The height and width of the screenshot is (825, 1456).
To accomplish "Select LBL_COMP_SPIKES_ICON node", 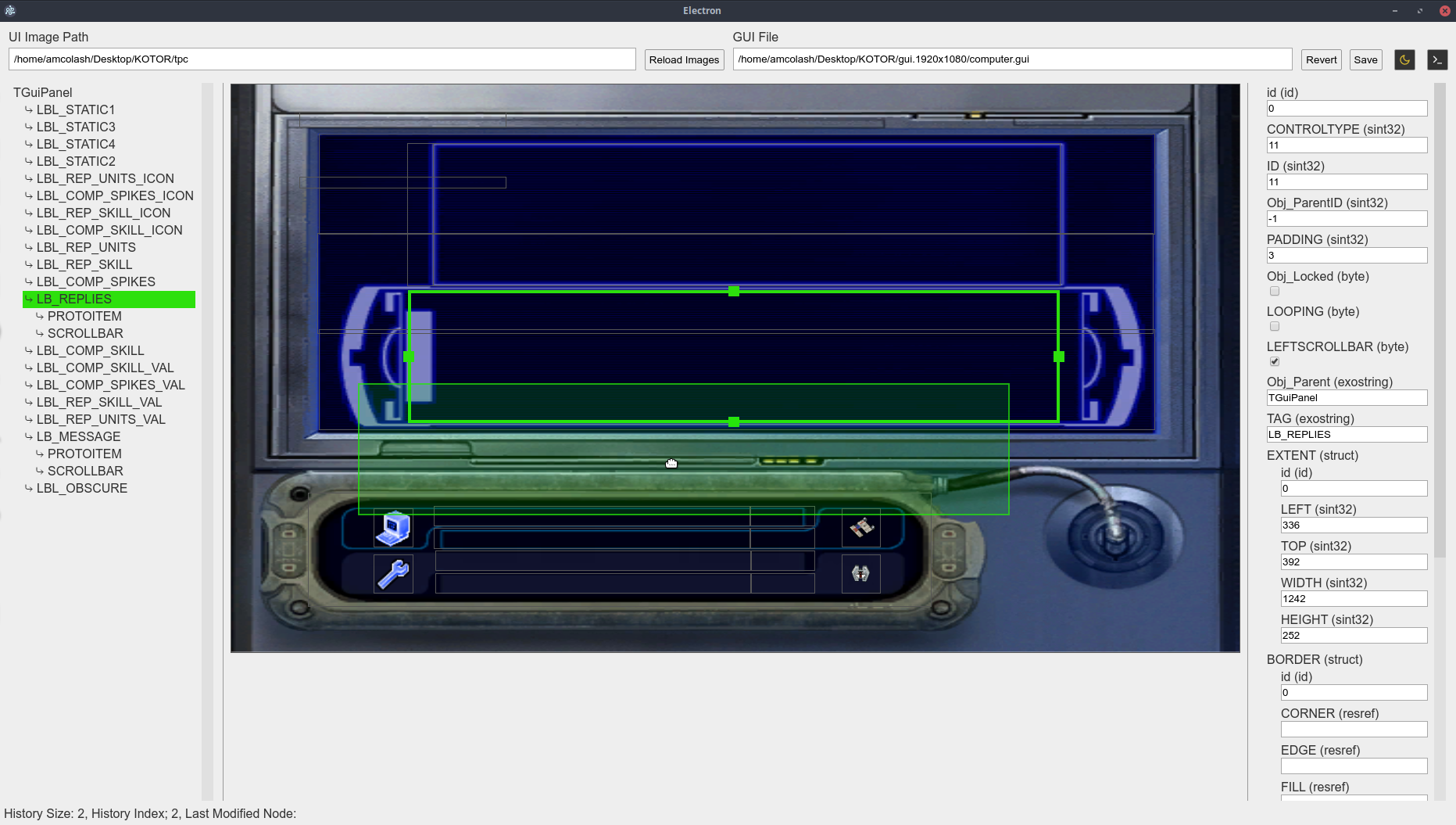I will coord(115,195).
